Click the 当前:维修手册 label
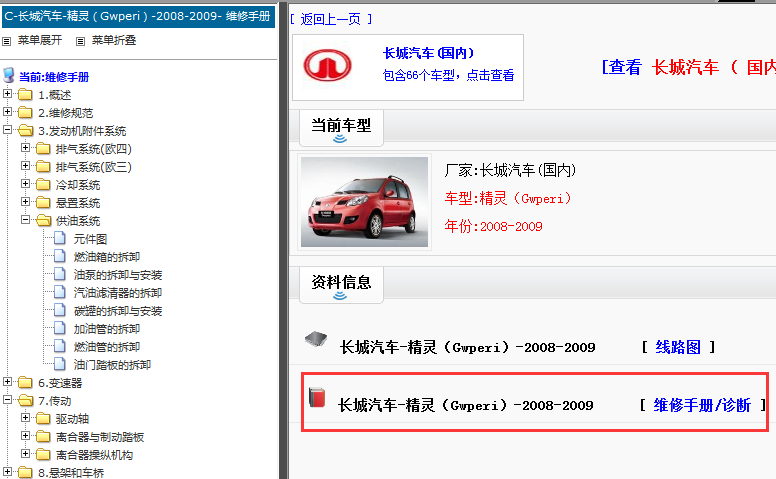Screen dimensions: 776x479 pyautogui.click(x=54, y=77)
